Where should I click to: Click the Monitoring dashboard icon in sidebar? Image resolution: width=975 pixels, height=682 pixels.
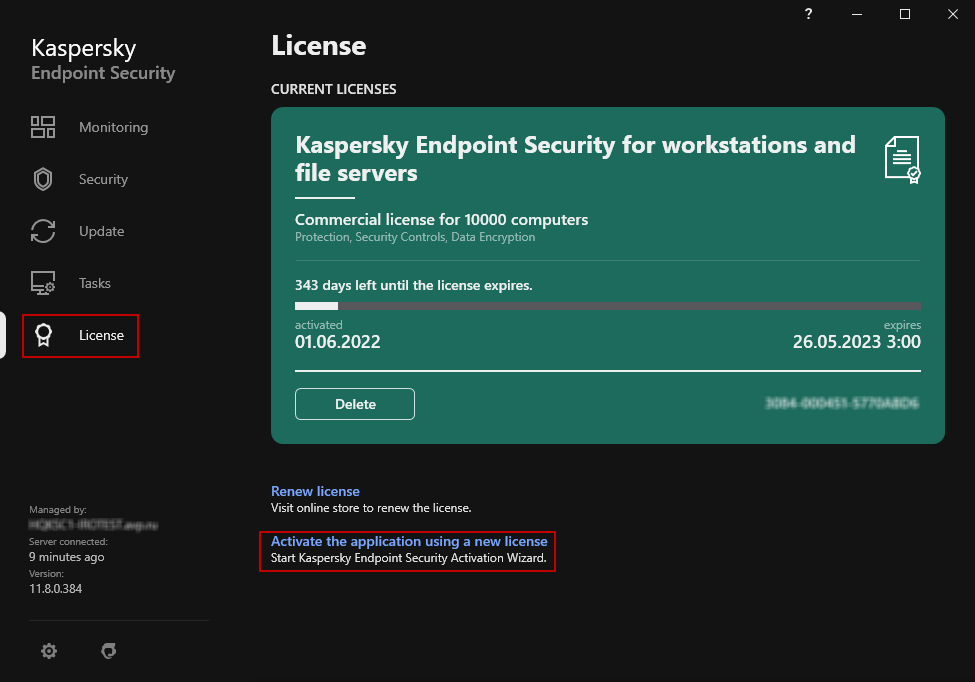click(43, 127)
